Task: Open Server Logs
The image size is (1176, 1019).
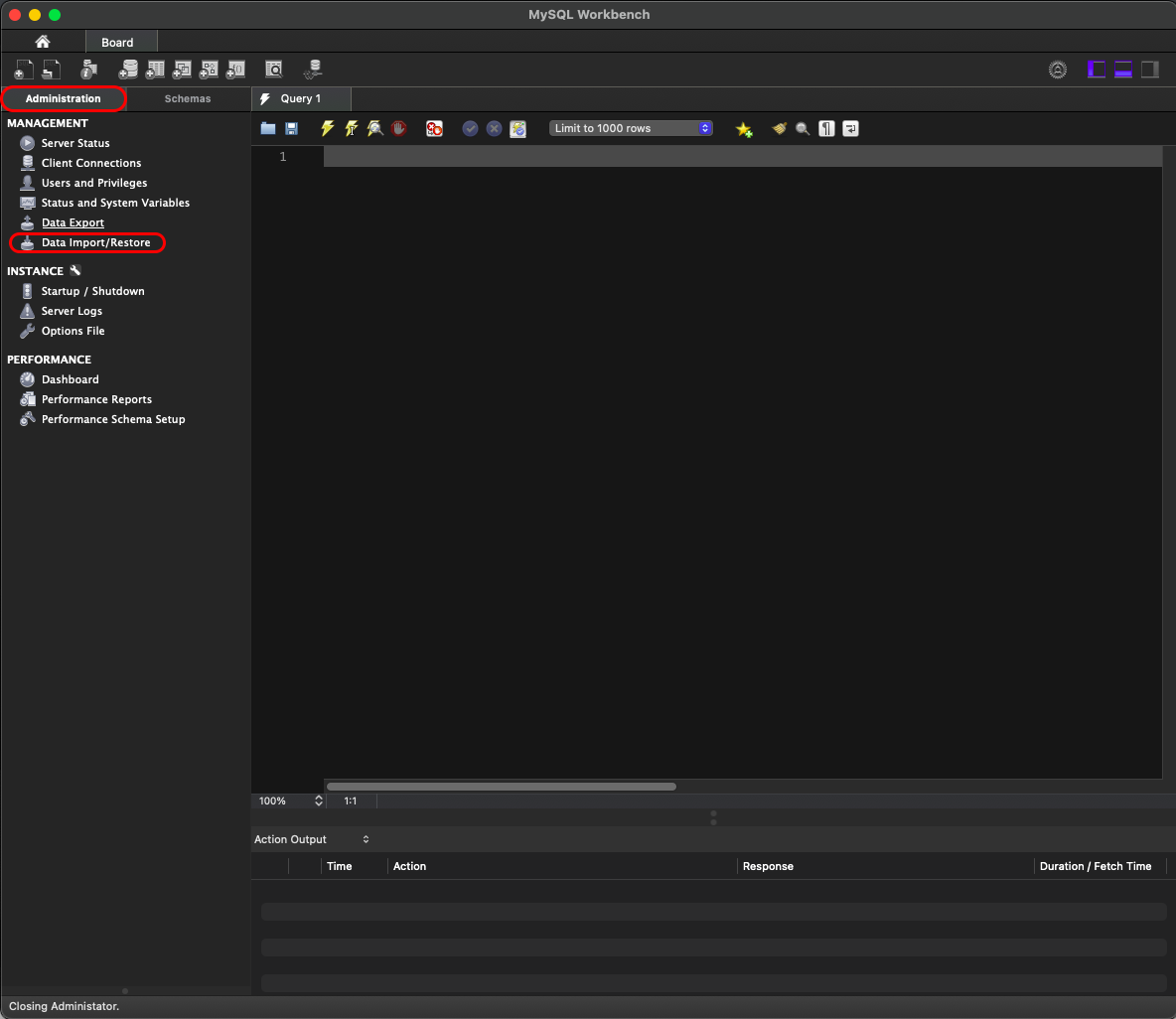Action: pyautogui.click(x=72, y=311)
